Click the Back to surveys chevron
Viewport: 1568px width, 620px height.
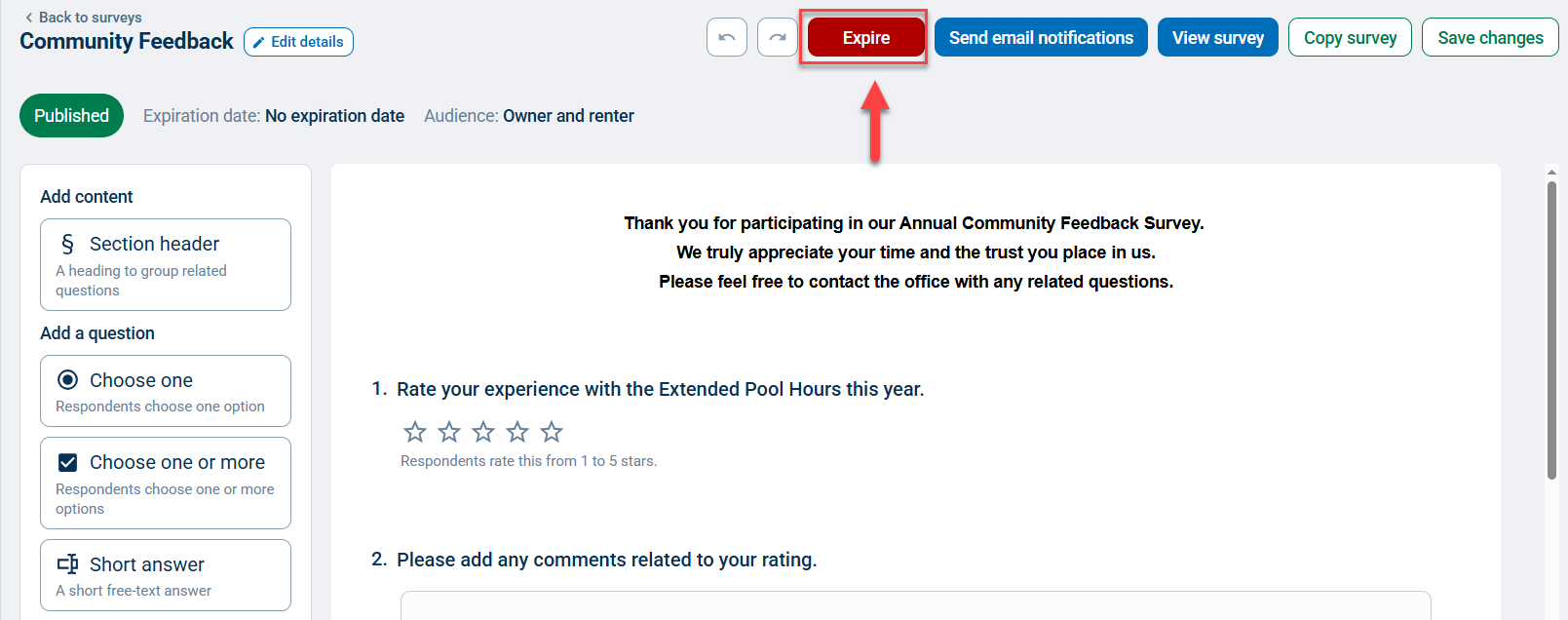[x=29, y=18]
